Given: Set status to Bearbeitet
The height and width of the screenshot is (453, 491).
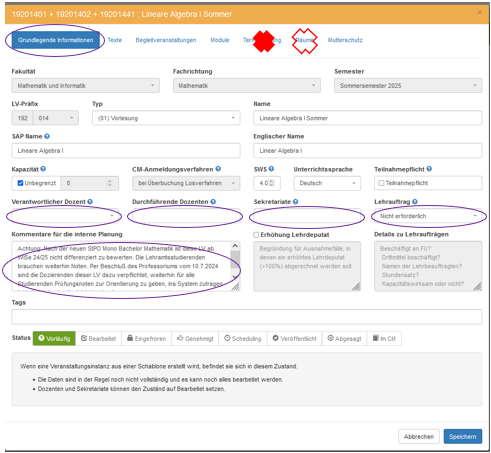Looking at the screenshot, I should click(x=99, y=339).
